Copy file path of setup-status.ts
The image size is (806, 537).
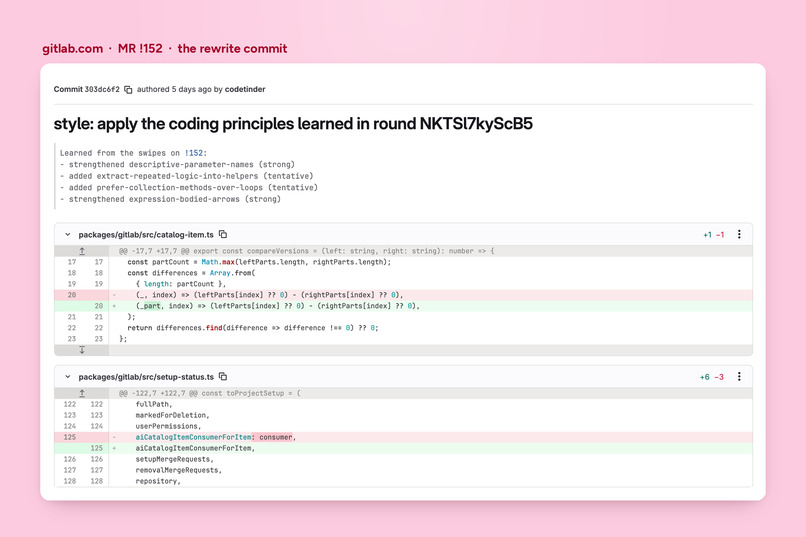point(223,377)
